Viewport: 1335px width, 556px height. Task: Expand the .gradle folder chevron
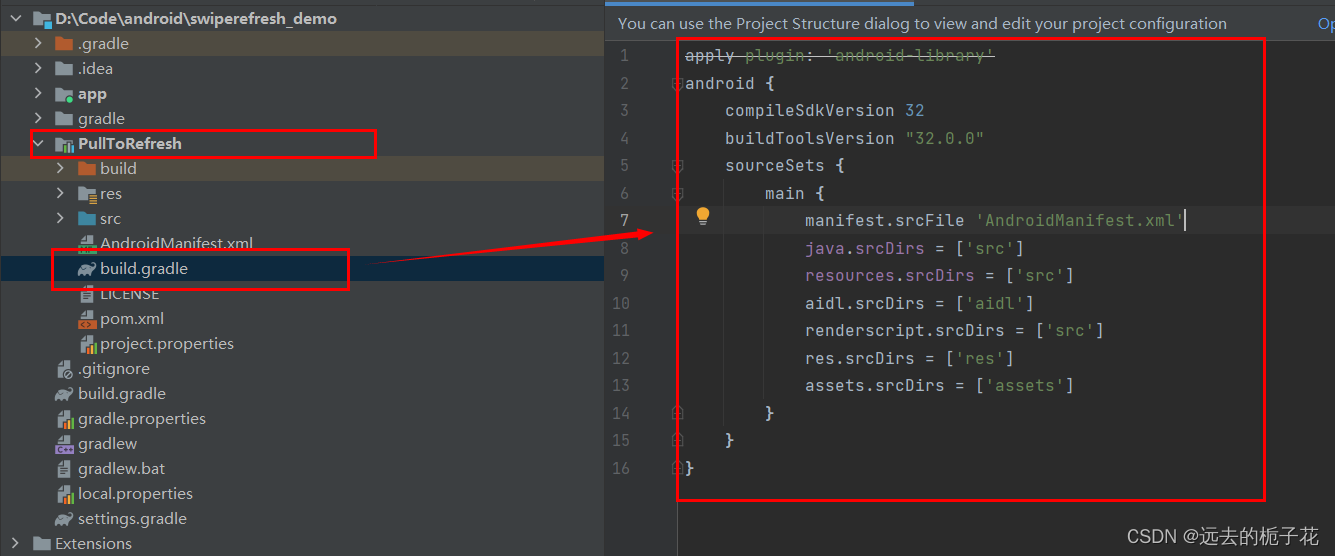(38, 43)
